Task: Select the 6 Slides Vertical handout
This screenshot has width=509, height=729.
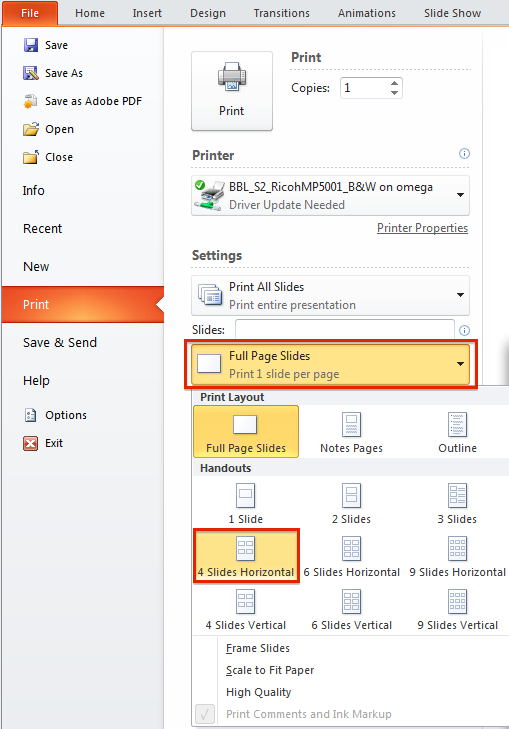Action: point(351,610)
